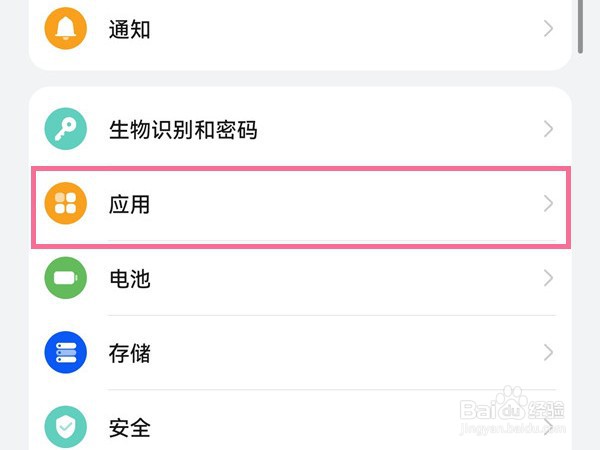This screenshot has height=450, width=600.
Task: Go to 存储 settings
Action: [129, 352]
